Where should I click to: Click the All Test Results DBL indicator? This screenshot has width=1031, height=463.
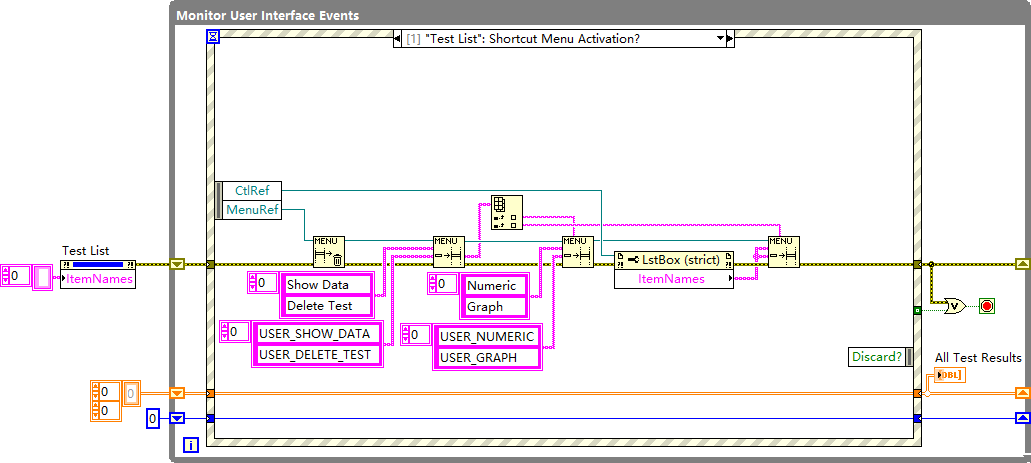click(x=950, y=375)
